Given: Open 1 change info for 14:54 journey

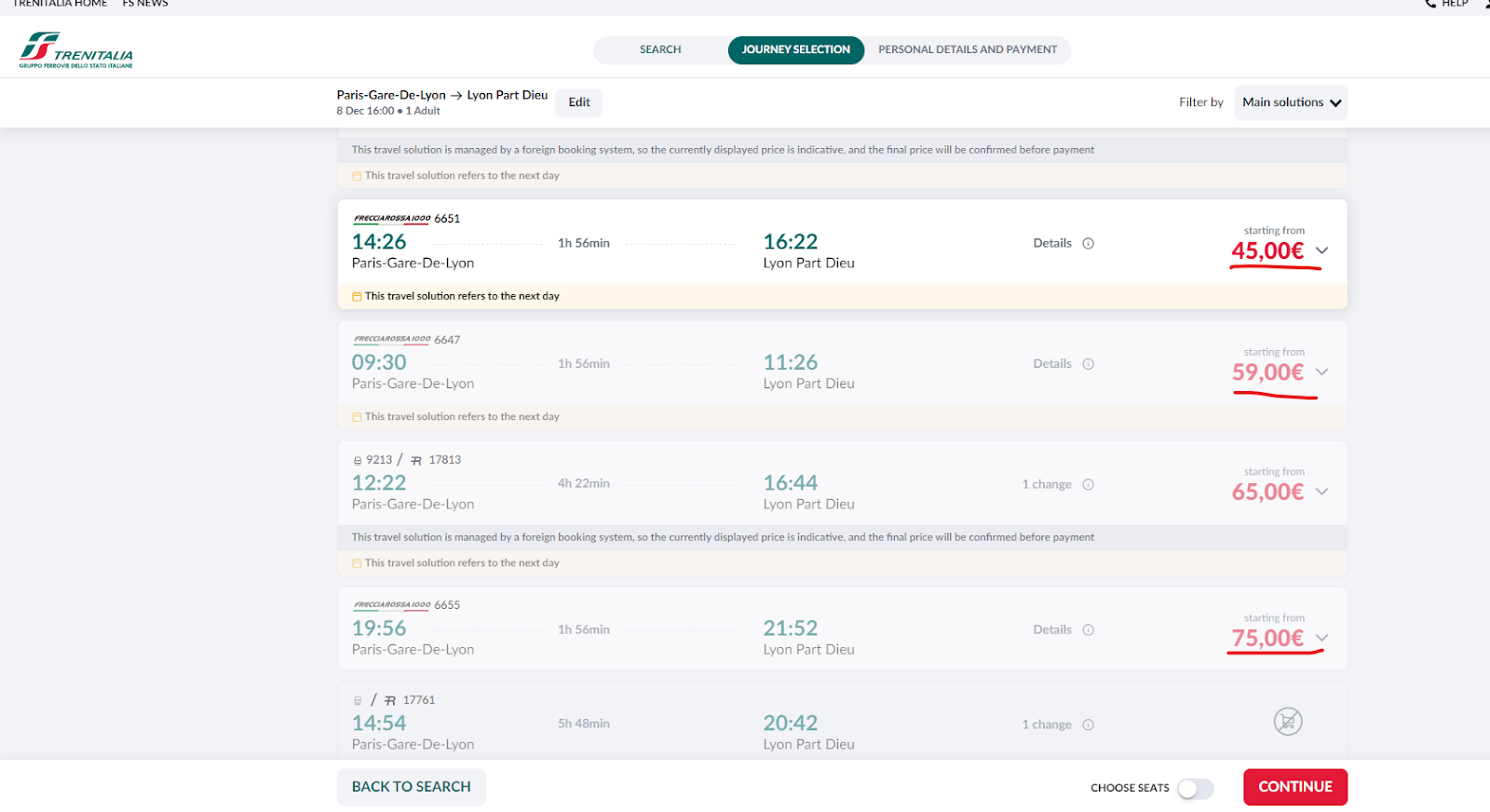Looking at the screenshot, I should pos(1047,724).
